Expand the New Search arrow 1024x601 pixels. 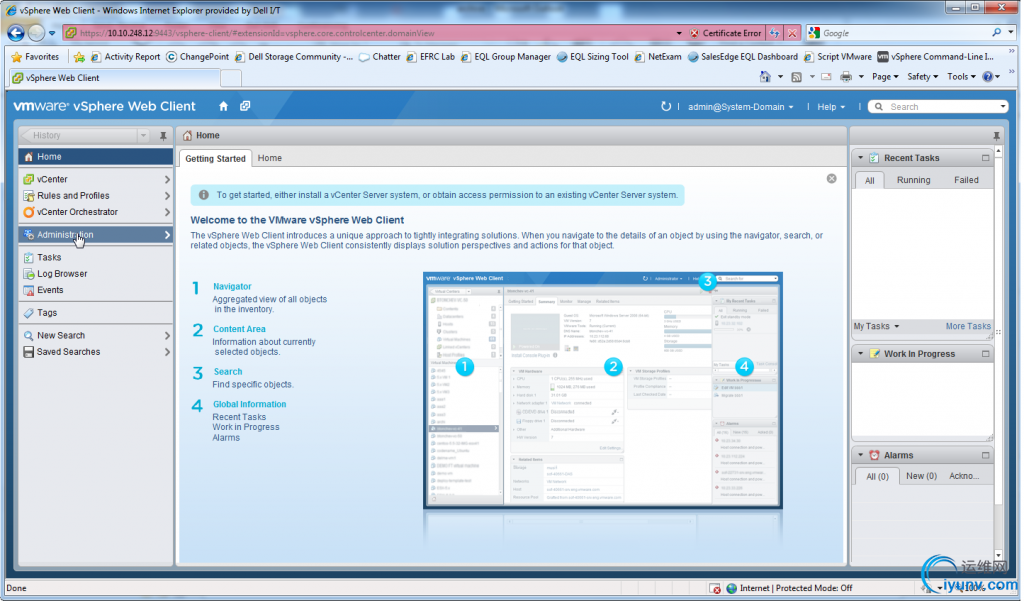tap(167, 335)
